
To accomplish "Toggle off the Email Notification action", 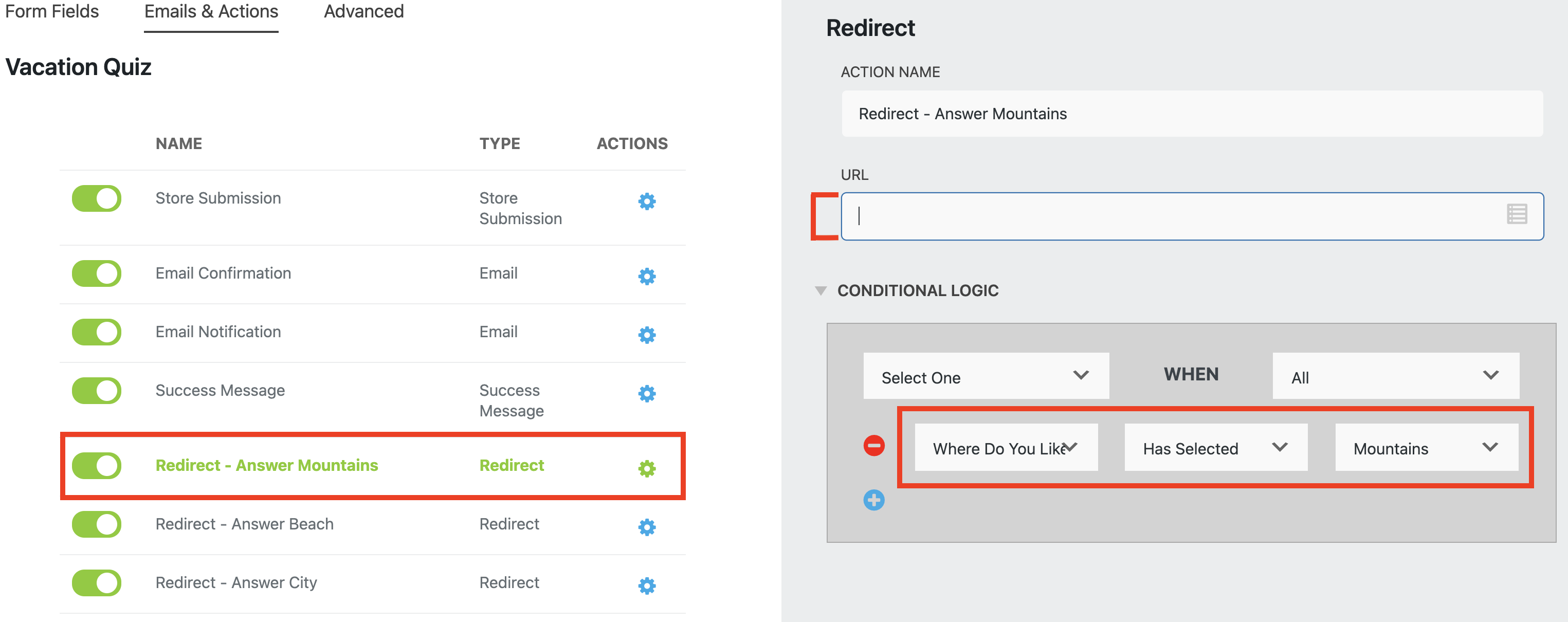I will click(x=96, y=332).
